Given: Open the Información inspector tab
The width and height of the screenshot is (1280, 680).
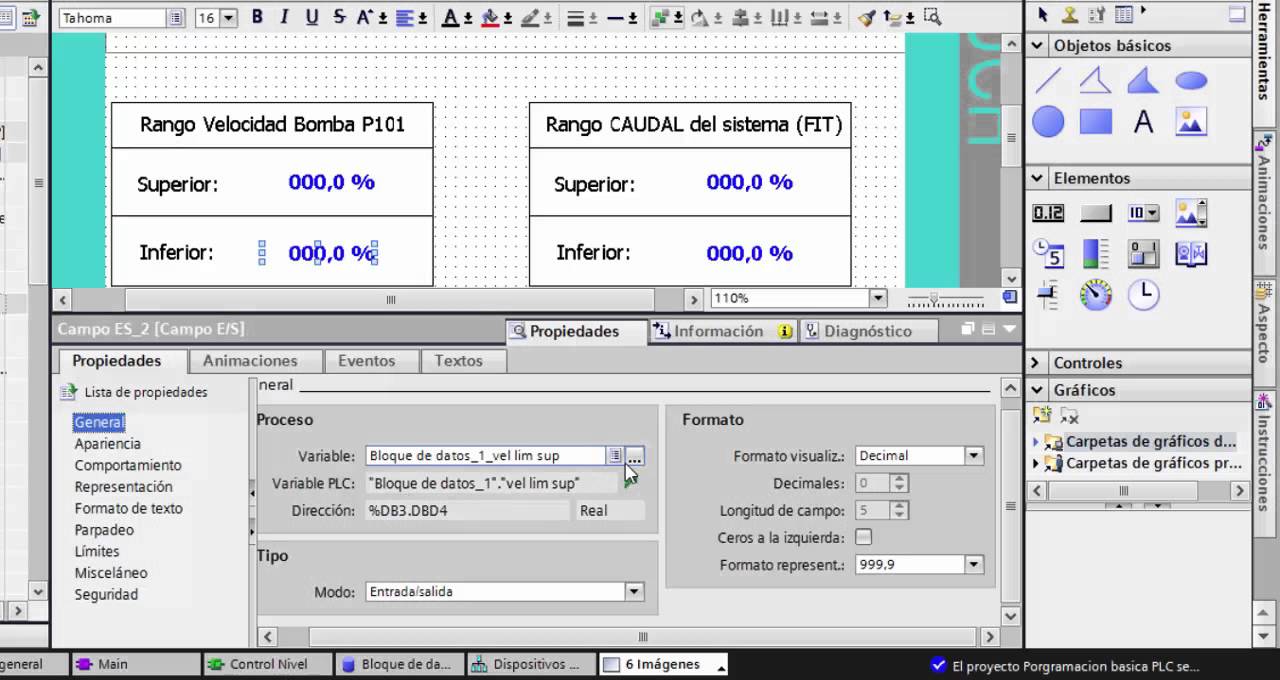Looking at the screenshot, I should pyautogui.click(x=723, y=331).
